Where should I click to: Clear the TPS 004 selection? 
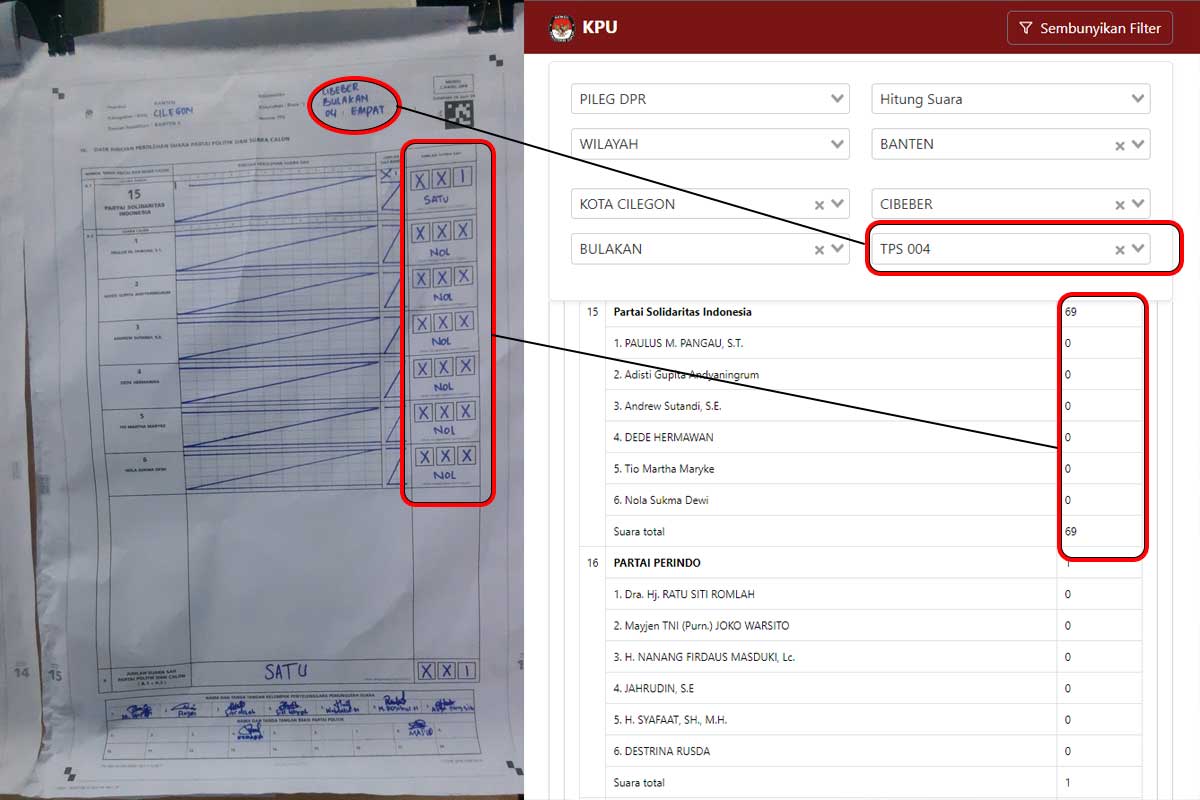pyautogui.click(x=1120, y=250)
